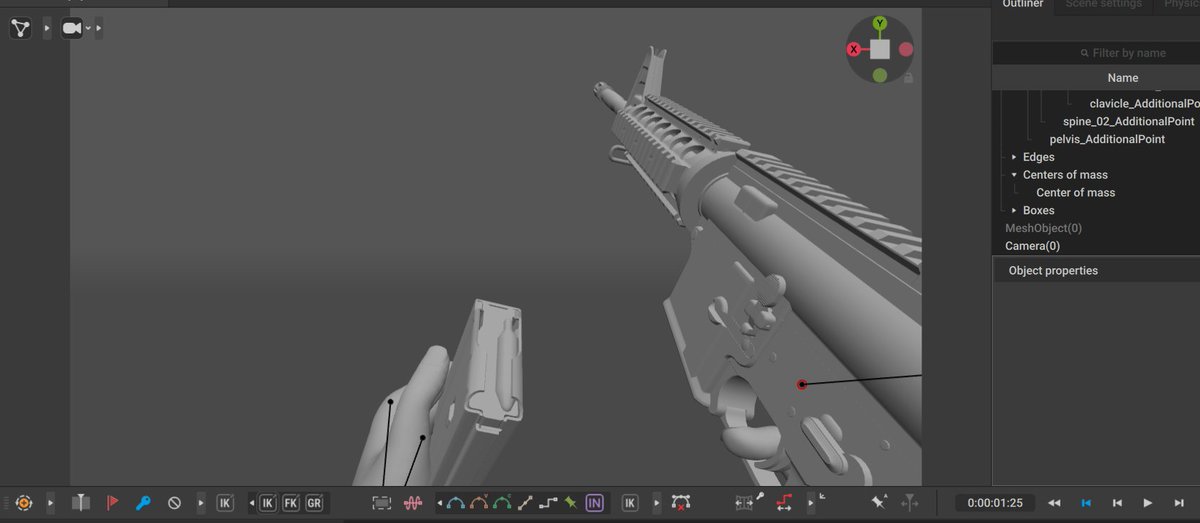Click the dashed frame selection icon
1200x523 pixels.
click(382, 503)
